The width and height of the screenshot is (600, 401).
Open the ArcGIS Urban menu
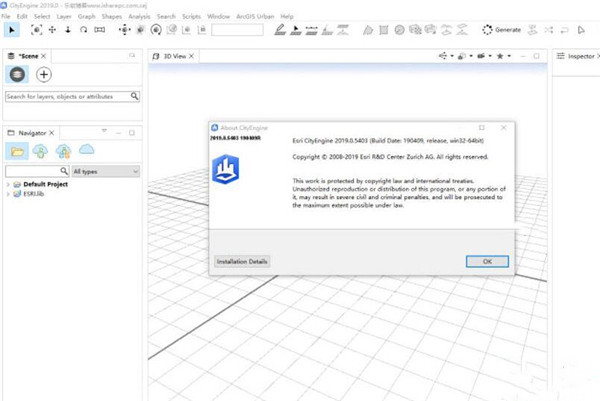point(255,16)
